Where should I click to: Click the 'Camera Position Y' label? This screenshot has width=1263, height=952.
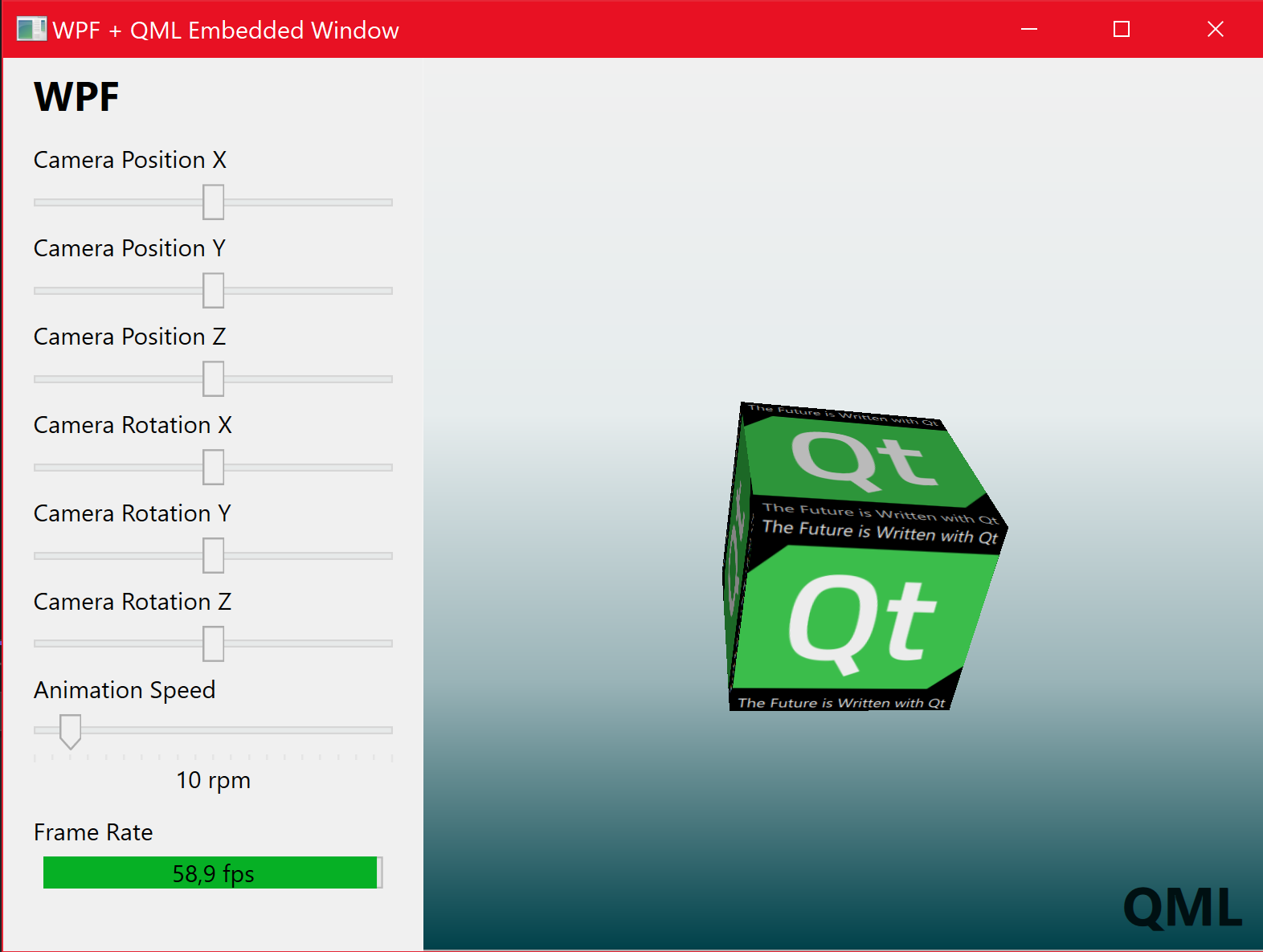pos(129,248)
